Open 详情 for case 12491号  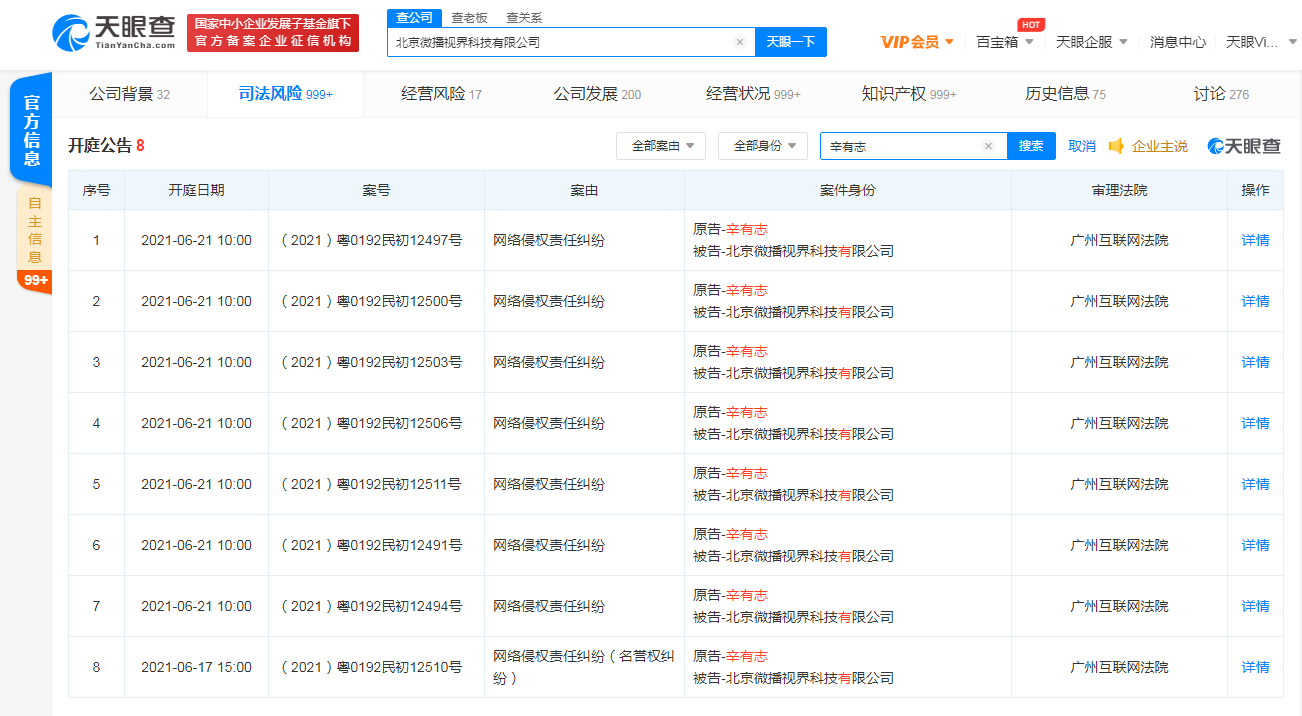1255,545
